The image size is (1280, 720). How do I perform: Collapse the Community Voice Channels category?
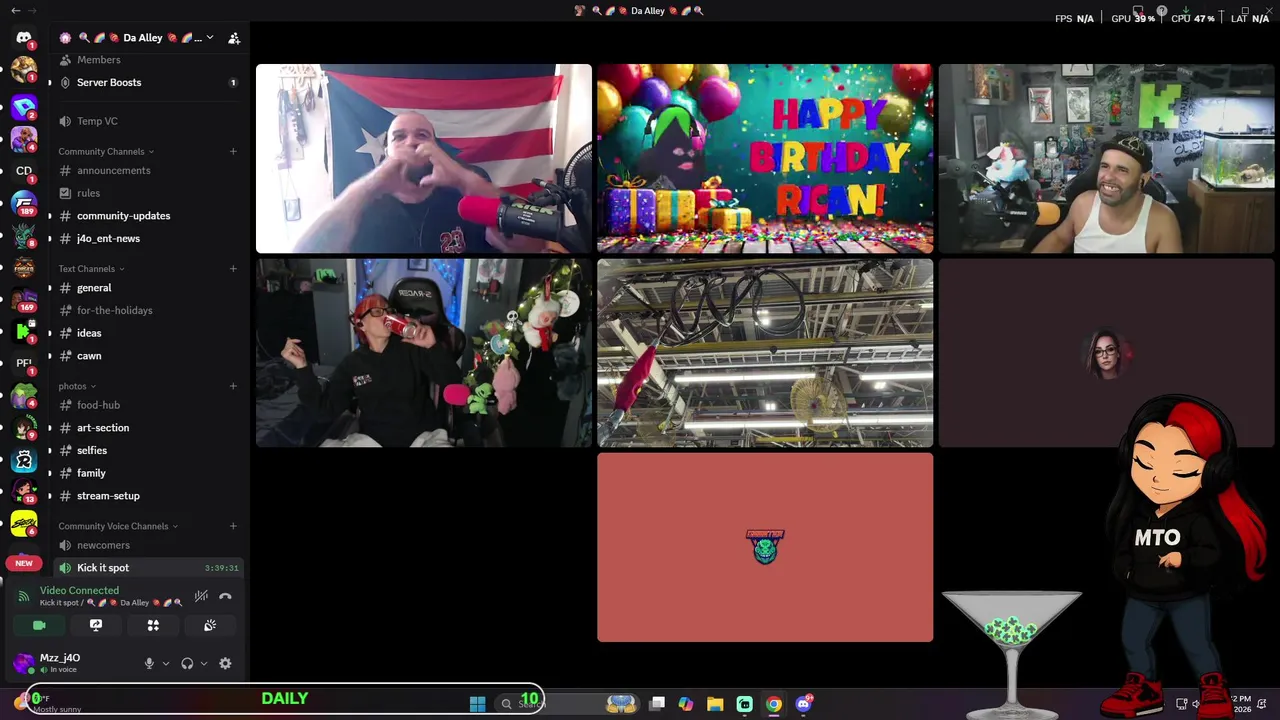[118, 526]
